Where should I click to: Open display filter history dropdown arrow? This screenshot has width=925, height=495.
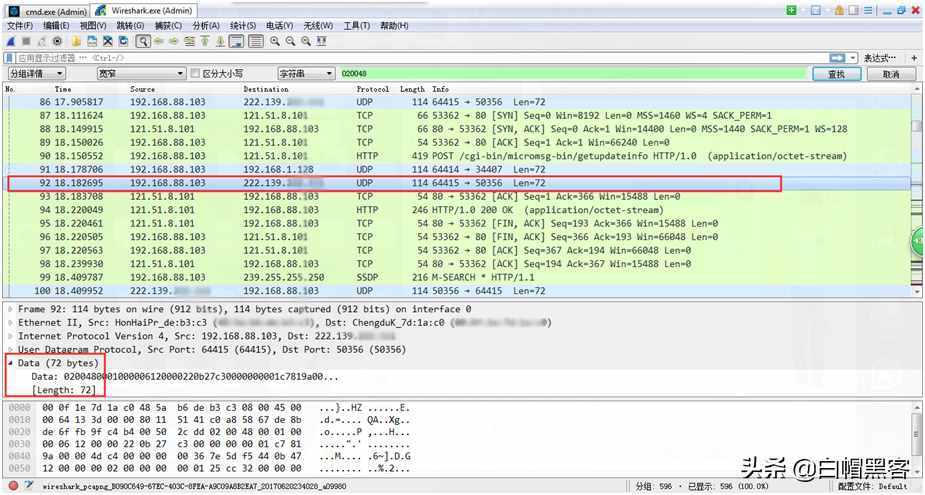click(x=853, y=58)
